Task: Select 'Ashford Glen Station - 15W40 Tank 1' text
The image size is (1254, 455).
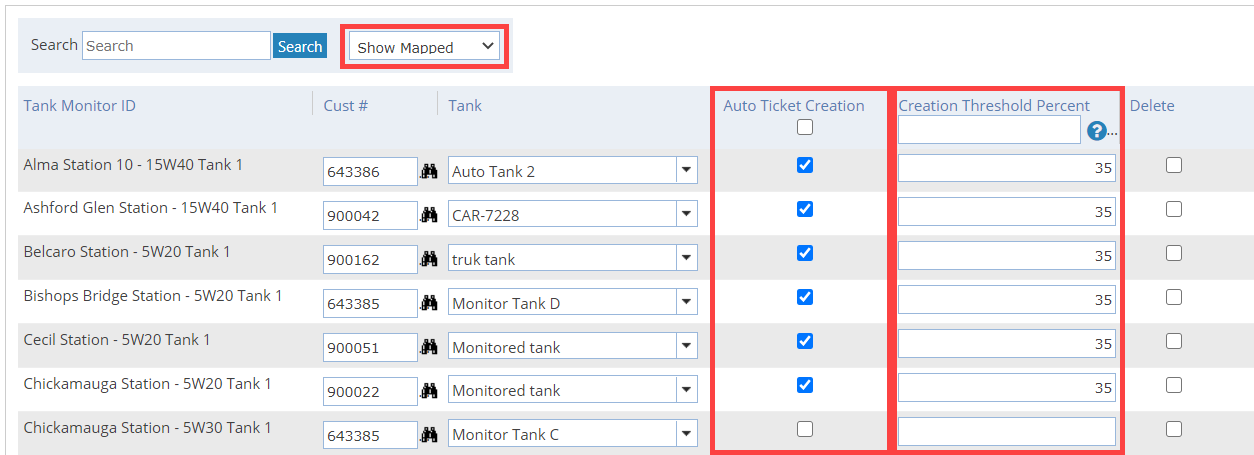Action: point(151,208)
